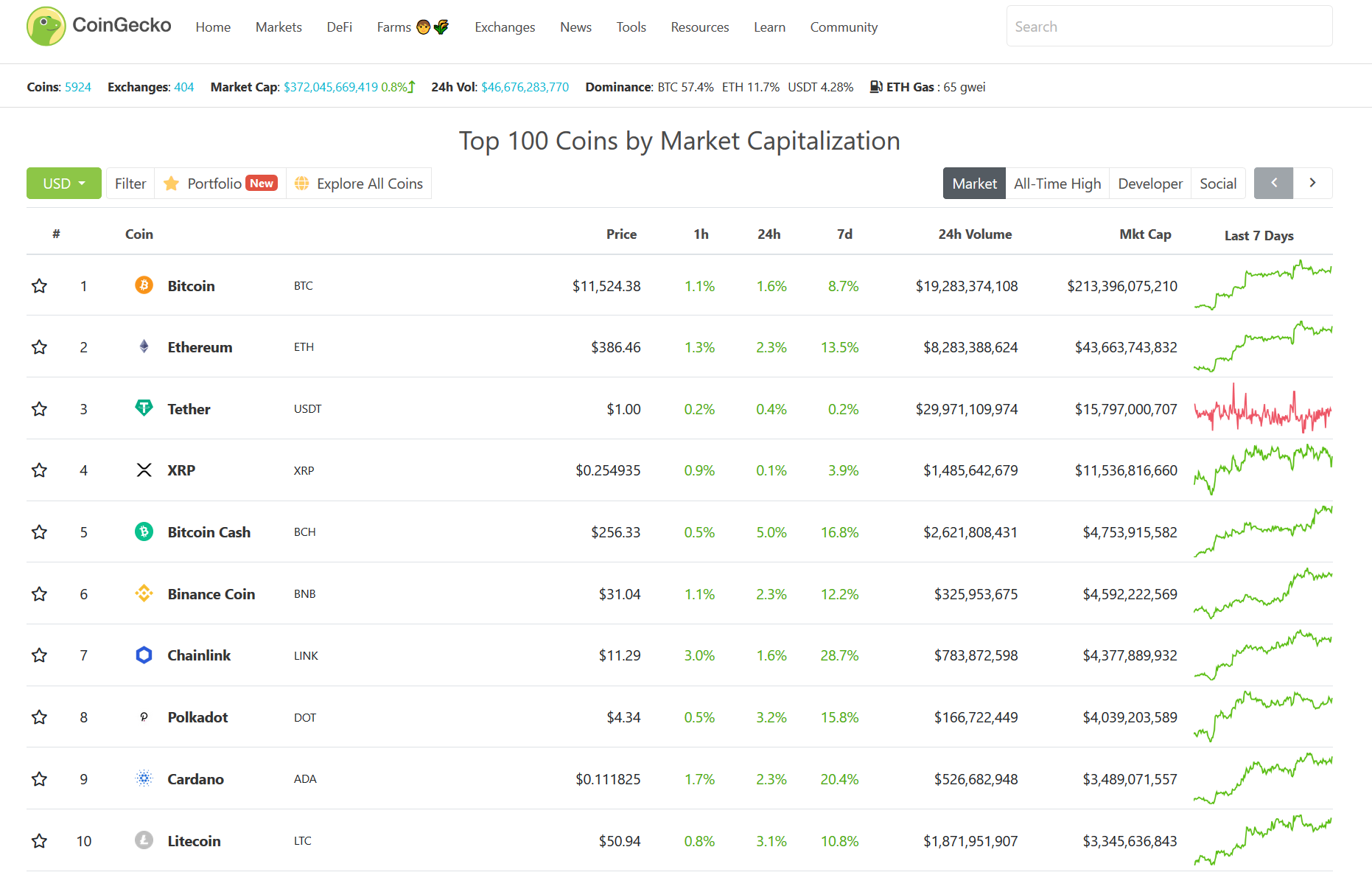Viewport: 1372px width, 875px height.
Task: Open the USD currency dropdown
Action: tap(64, 184)
